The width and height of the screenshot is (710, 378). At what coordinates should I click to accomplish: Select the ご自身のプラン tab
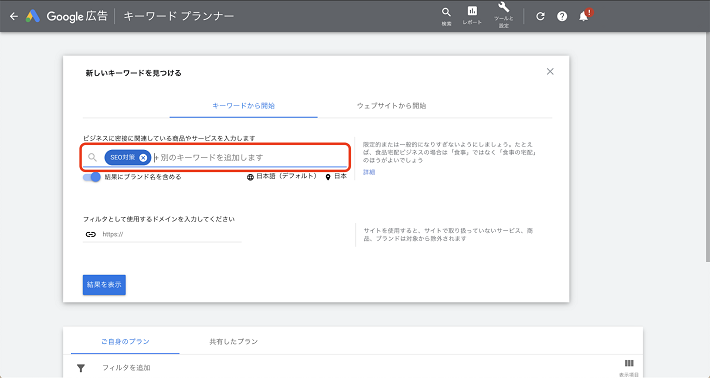pyautogui.click(x=125, y=342)
